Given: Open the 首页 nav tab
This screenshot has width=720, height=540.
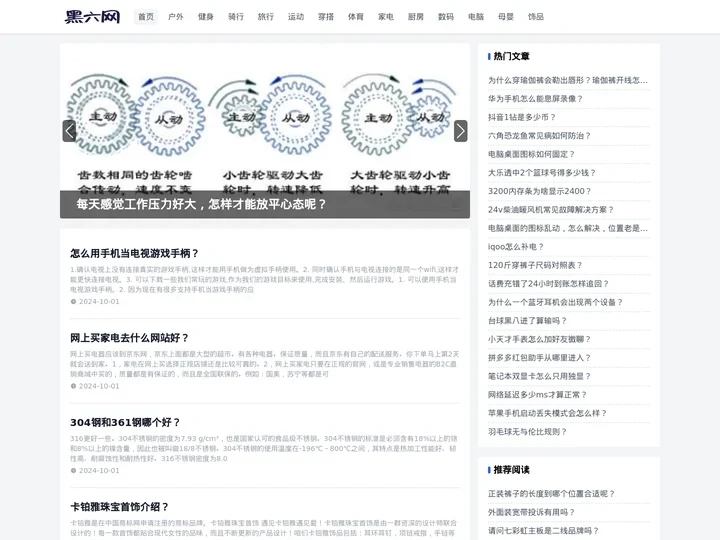Looking at the screenshot, I should click(146, 17).
